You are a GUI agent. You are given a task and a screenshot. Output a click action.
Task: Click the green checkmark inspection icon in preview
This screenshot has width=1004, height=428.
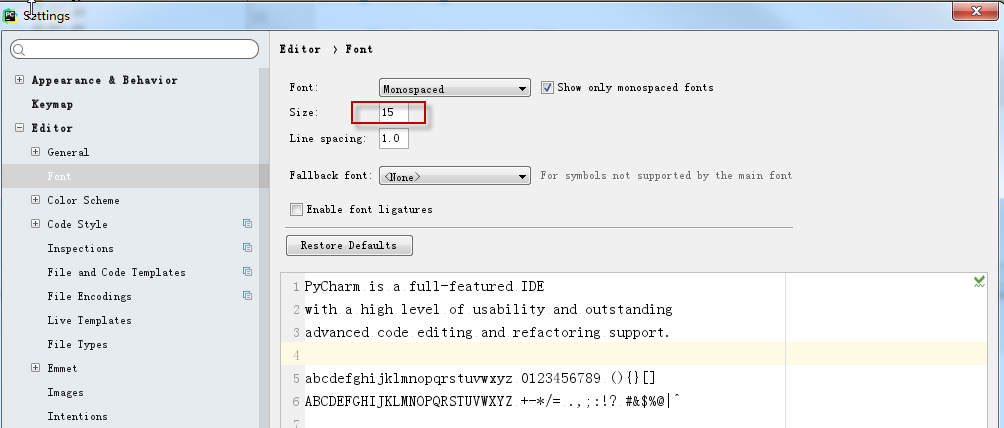(979, 281)
